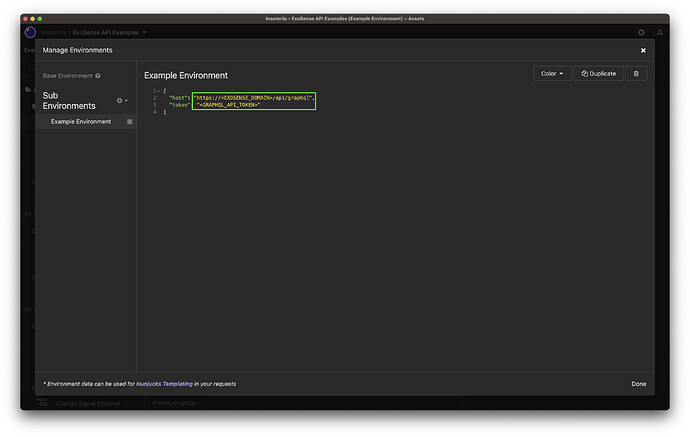Open the add sub environment menu

(x=122, y=100)
